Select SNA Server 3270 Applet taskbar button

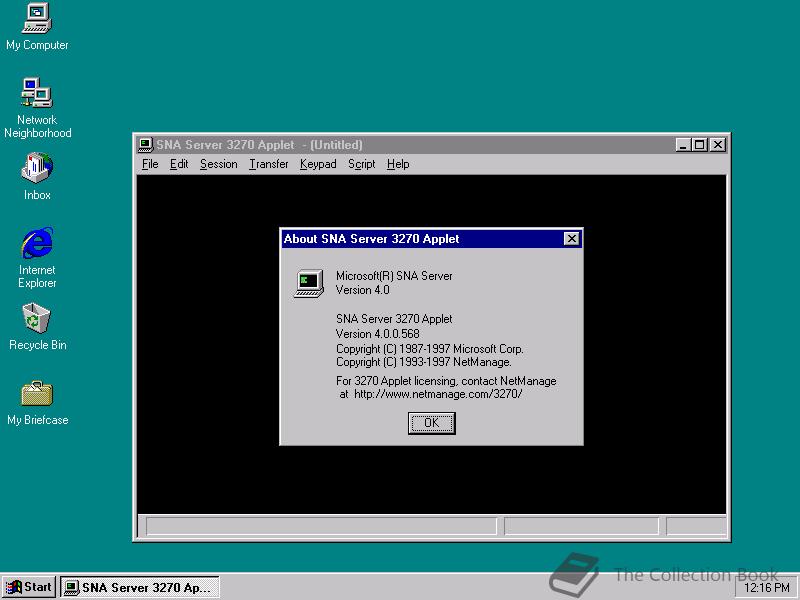tap(140, 587)
